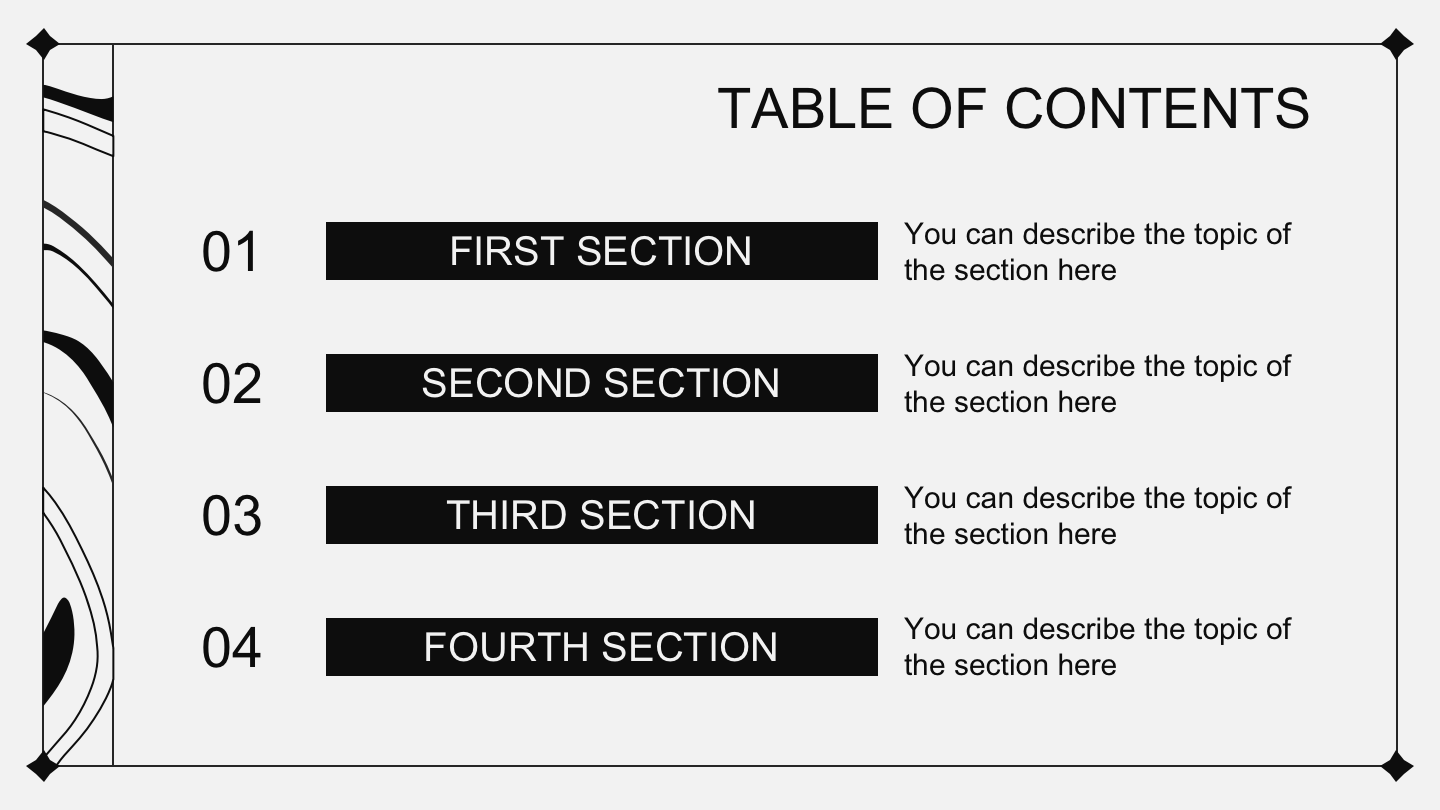Screen dimensions: 1440x810
Task: Click the number 01
Action: (231, 252)
